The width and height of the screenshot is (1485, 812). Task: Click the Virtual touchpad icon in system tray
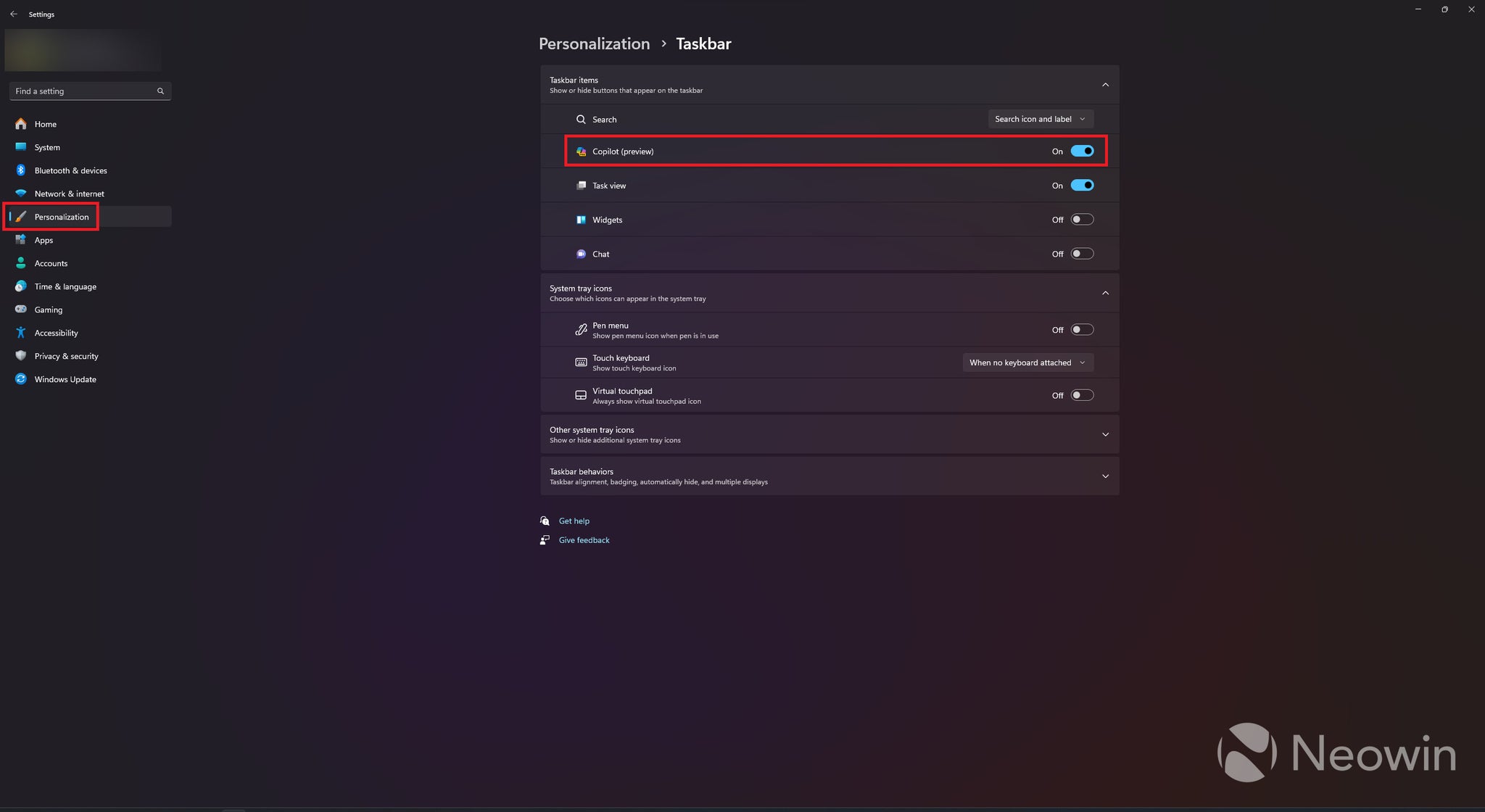click(580, 395)
